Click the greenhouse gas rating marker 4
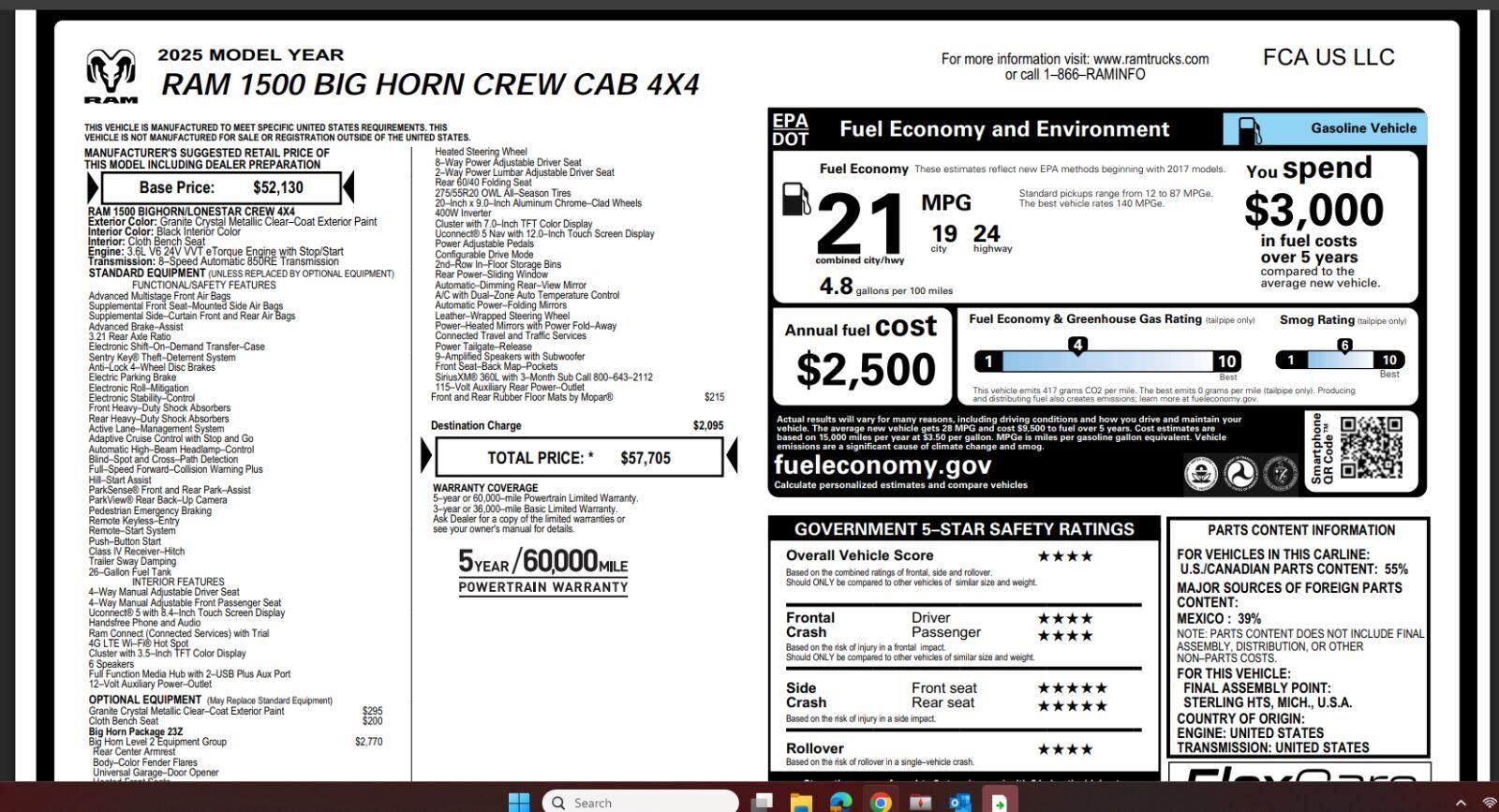 coord(1077,346)
